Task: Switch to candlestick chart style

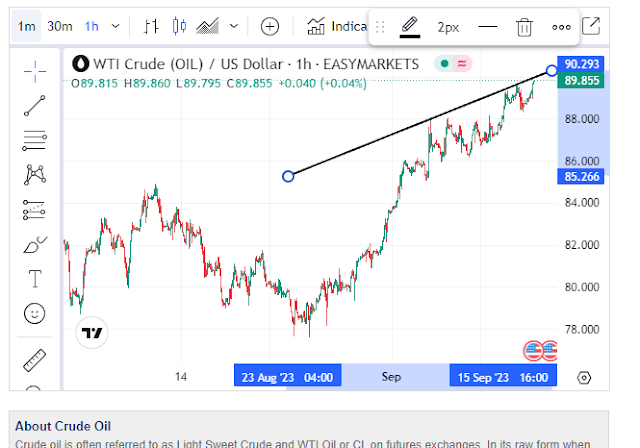Action: [179, 26]
